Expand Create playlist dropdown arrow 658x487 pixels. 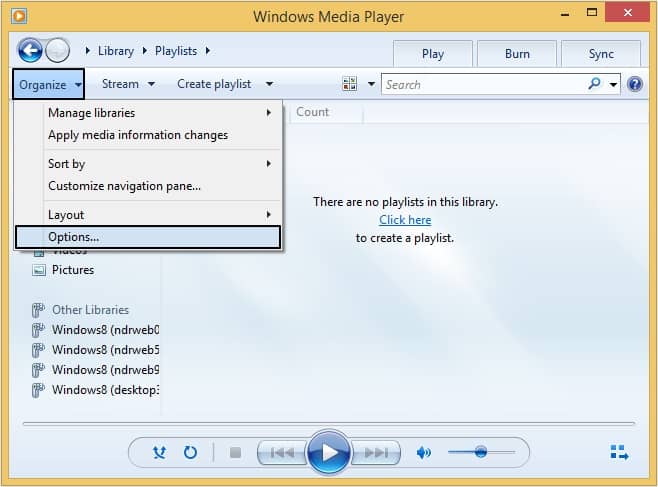269,84
